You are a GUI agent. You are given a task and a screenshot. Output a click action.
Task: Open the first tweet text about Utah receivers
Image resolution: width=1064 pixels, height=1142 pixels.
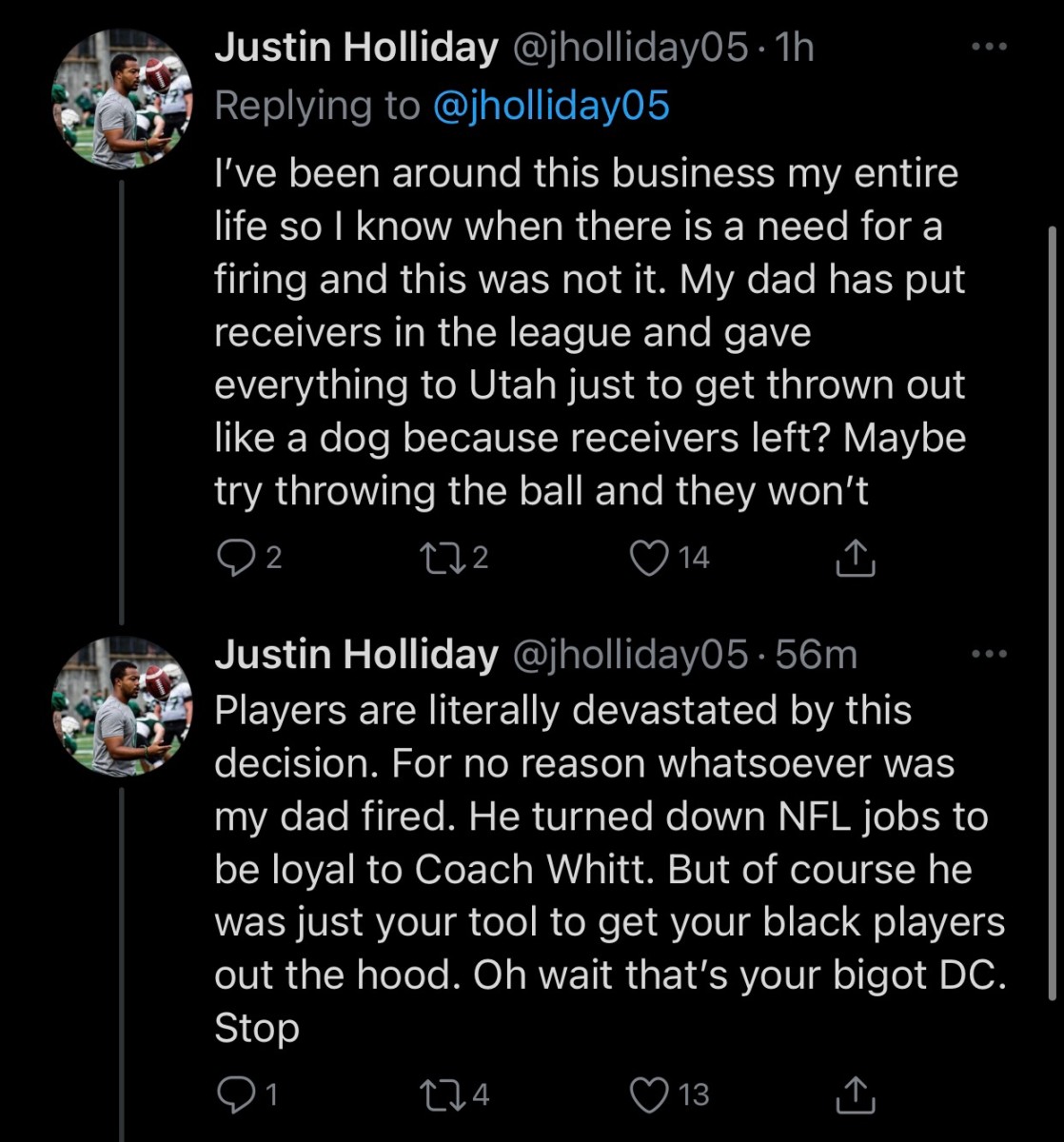[x=590, y=333]
